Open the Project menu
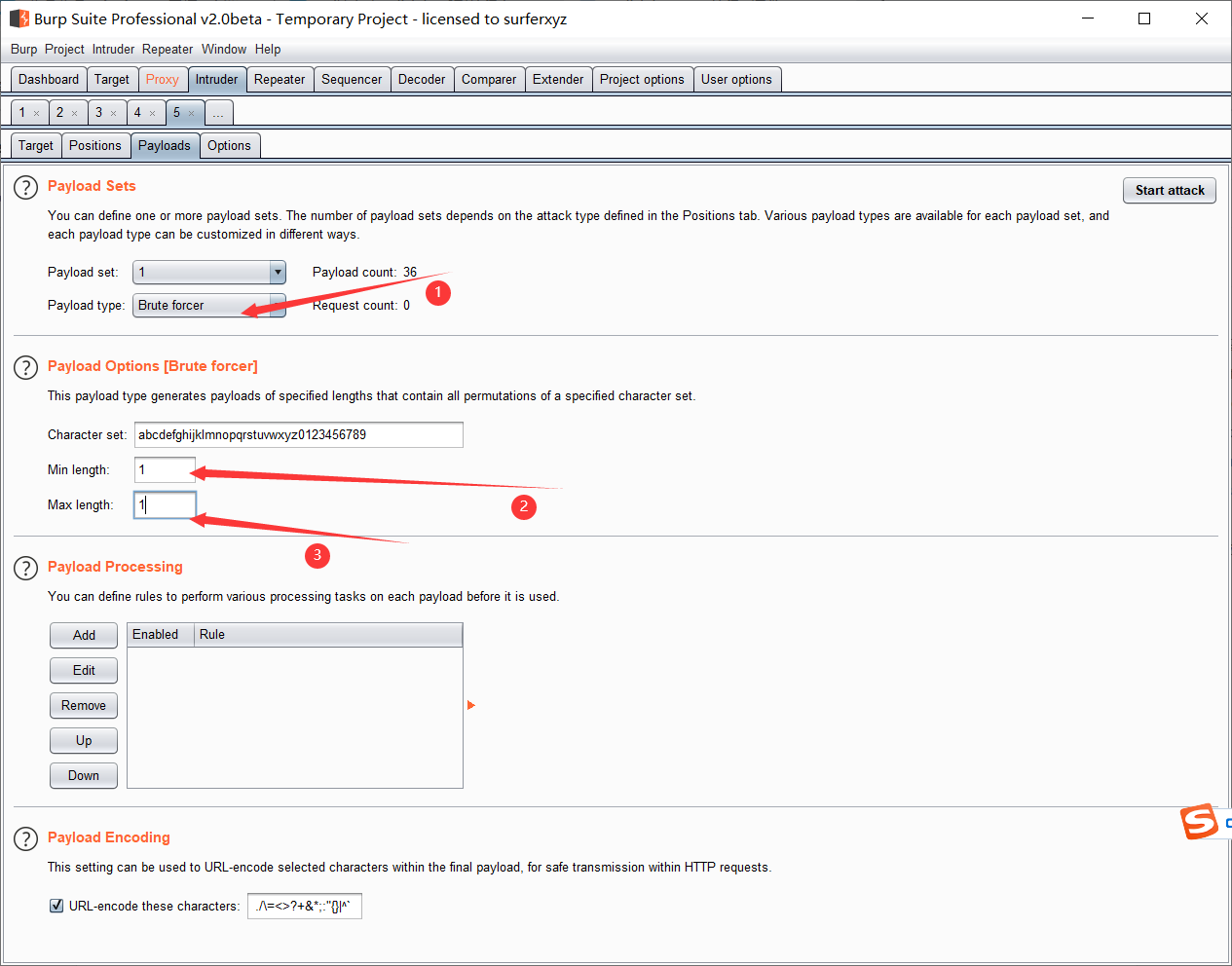1232x966 pixels. pos(64,49)
